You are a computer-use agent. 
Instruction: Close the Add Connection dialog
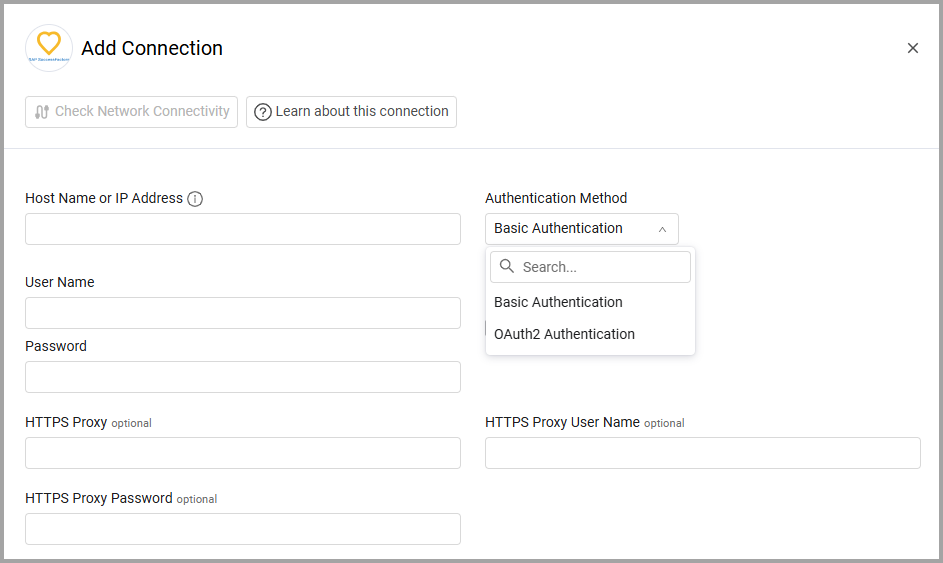click(x=912, y=48)
